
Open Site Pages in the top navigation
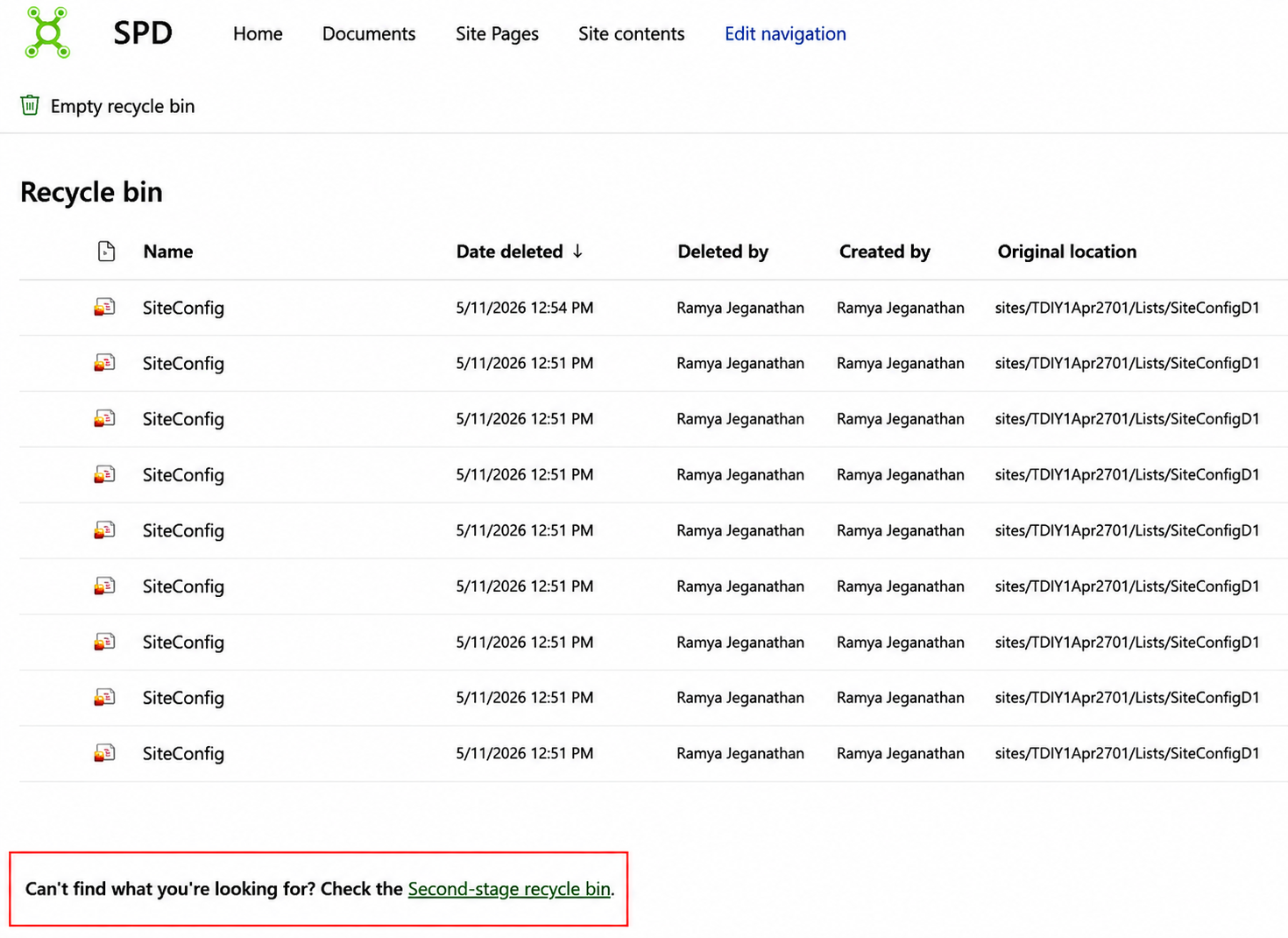(x=497, y=33)
